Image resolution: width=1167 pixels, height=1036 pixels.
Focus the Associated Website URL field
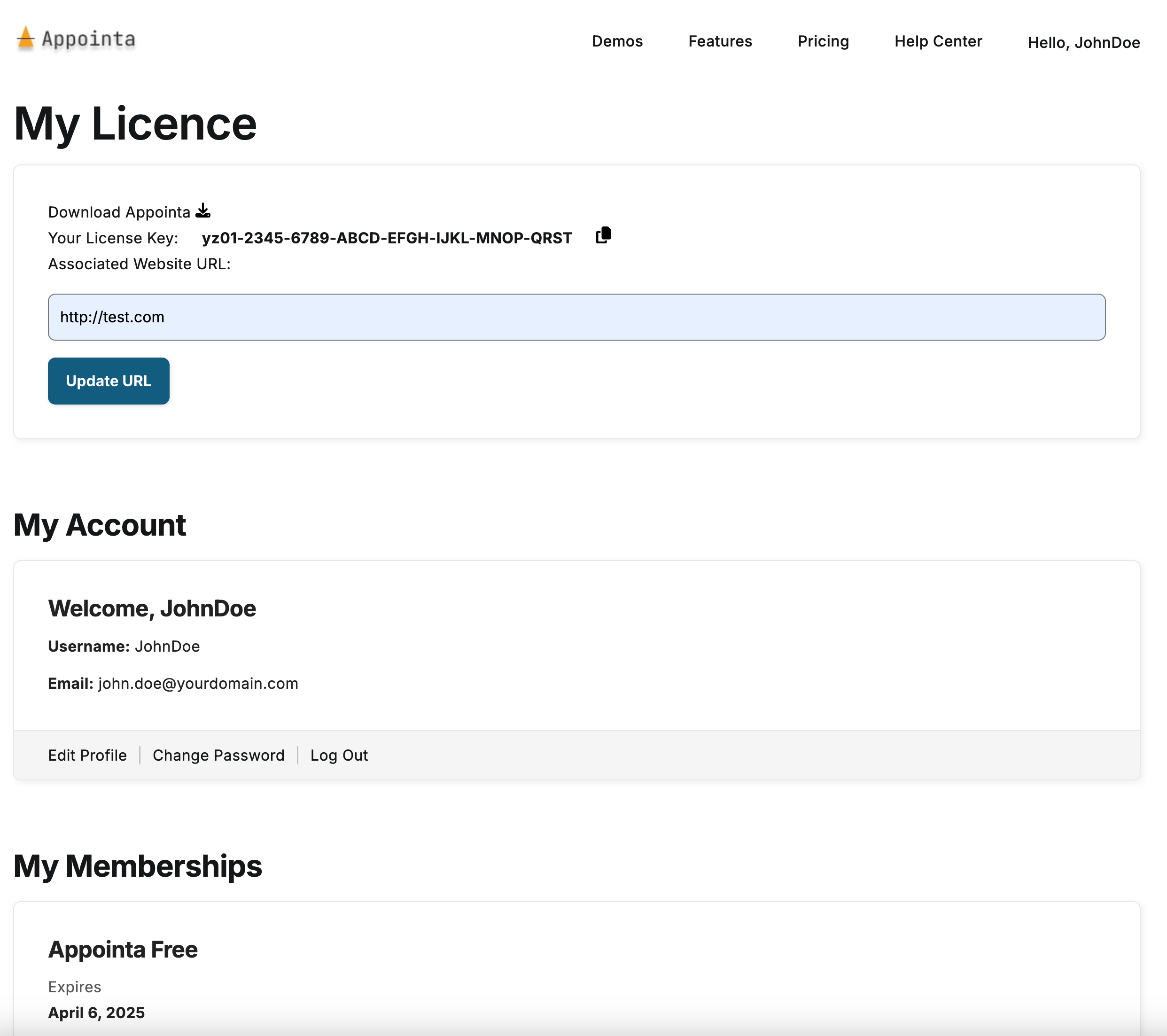(576, 317)
